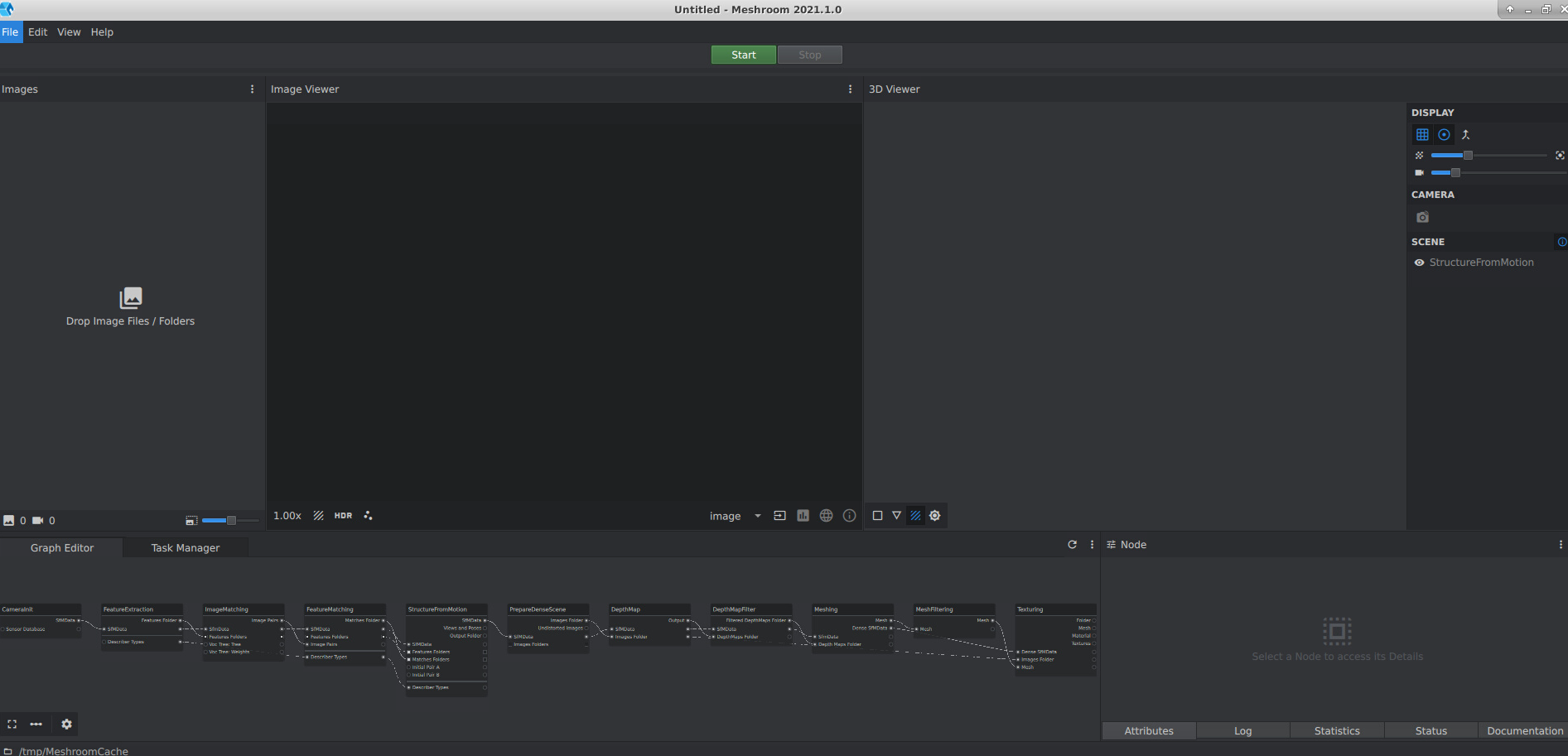
Task: Toggle the Image Viewer striped background button
Action: click(x=318, y=516)
